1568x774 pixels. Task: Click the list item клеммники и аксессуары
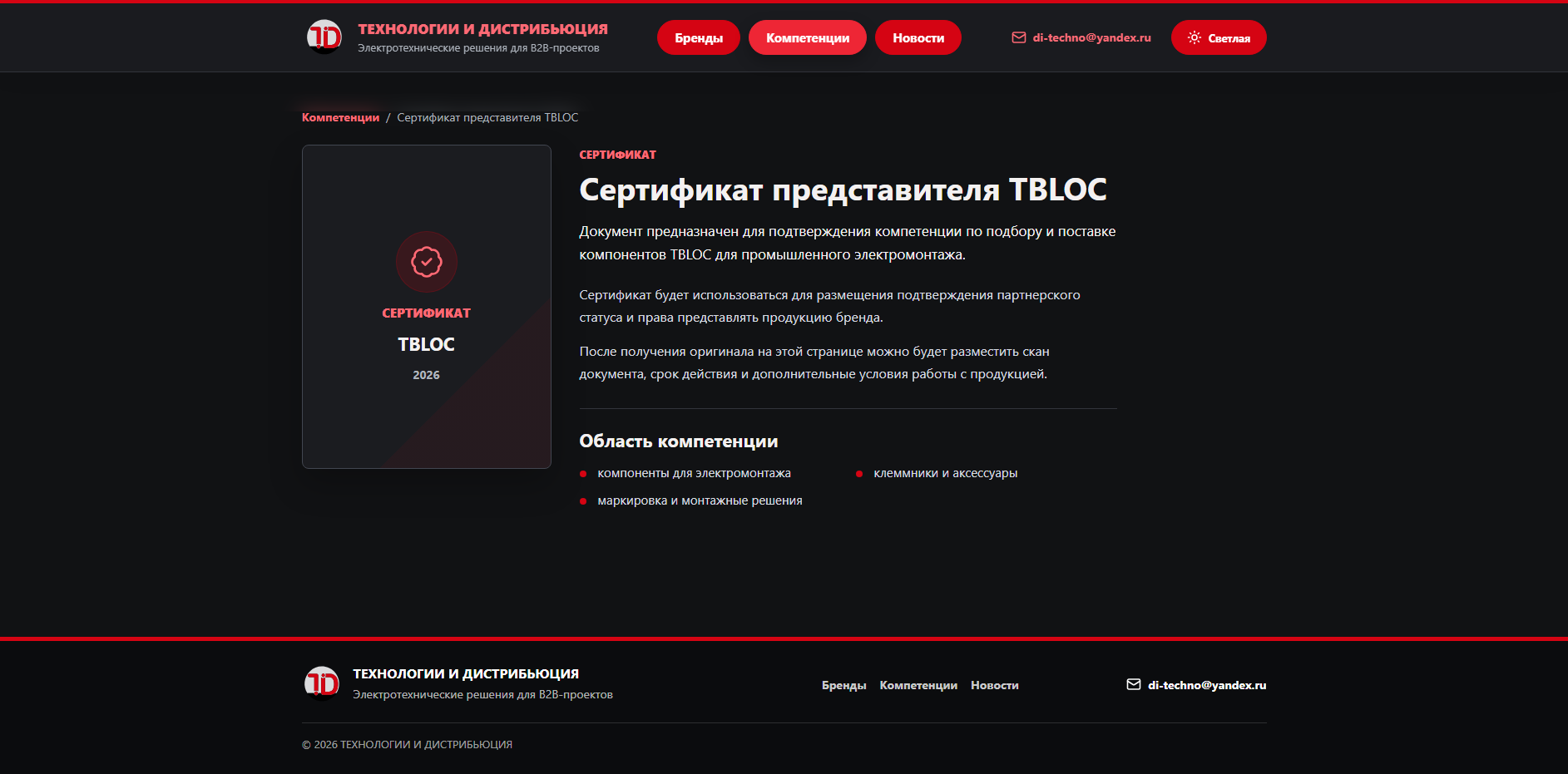tap(945, 473)
